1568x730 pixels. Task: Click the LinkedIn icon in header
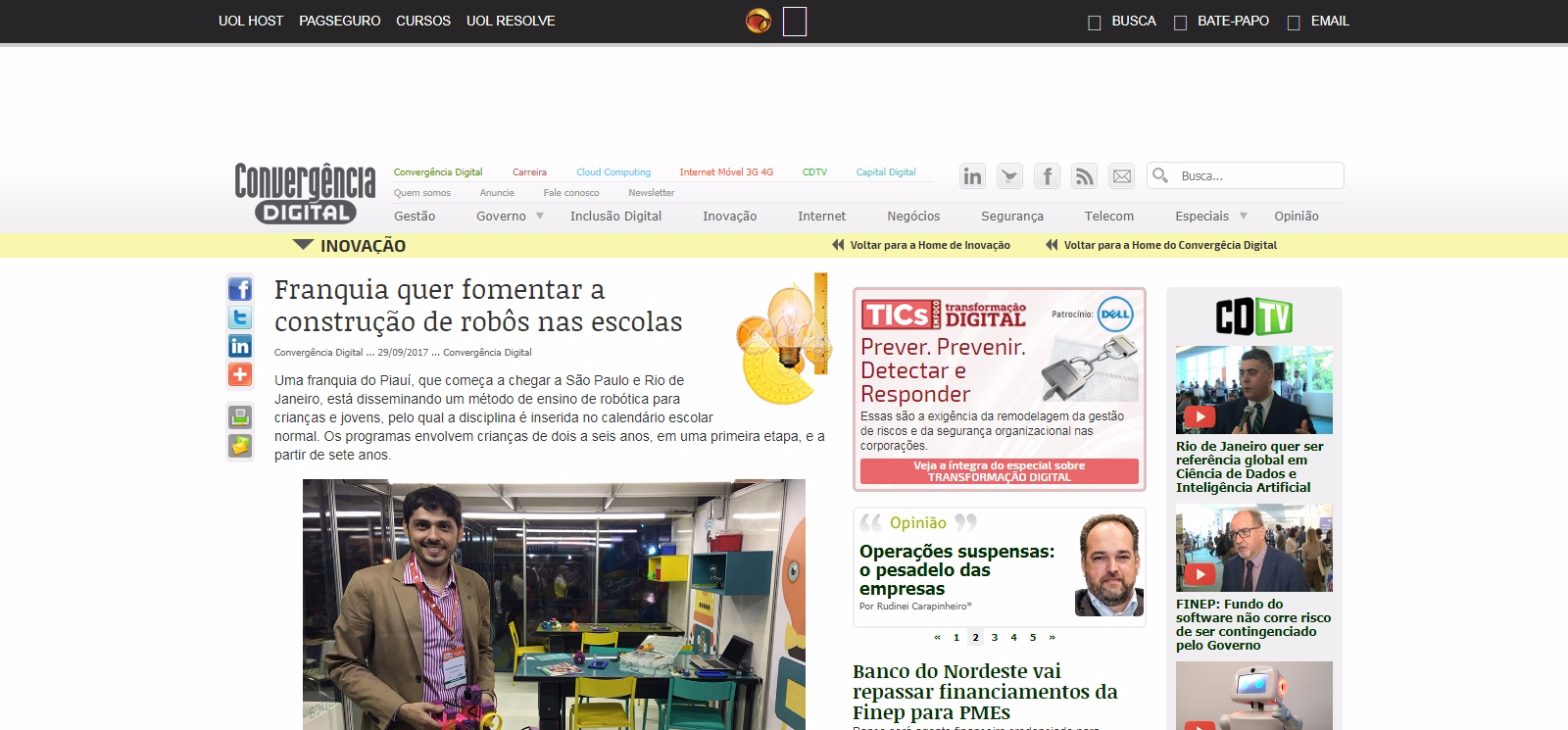(x=972, y=176)
